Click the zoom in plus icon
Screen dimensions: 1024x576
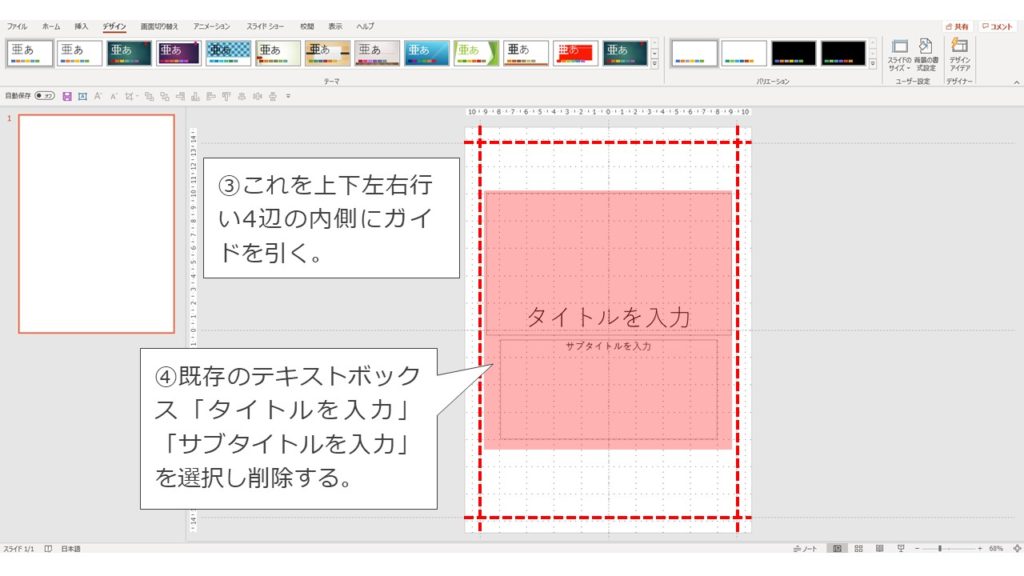980,549
